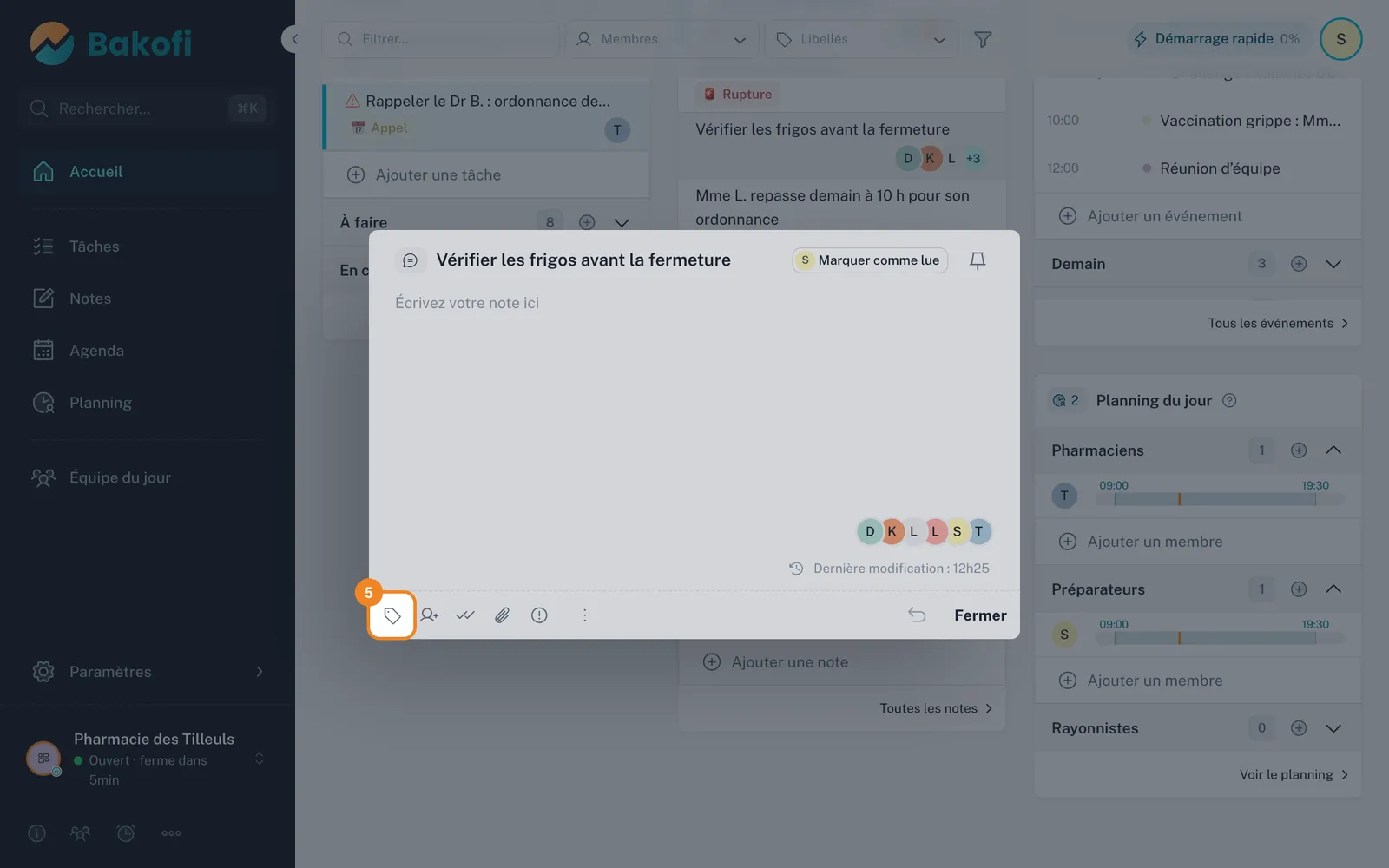Click the Pharmaciens 09:00–19:30 schedule bar
Image resolution: width=1389 pixels, height=868 pixels.
tap(1220, 499)
